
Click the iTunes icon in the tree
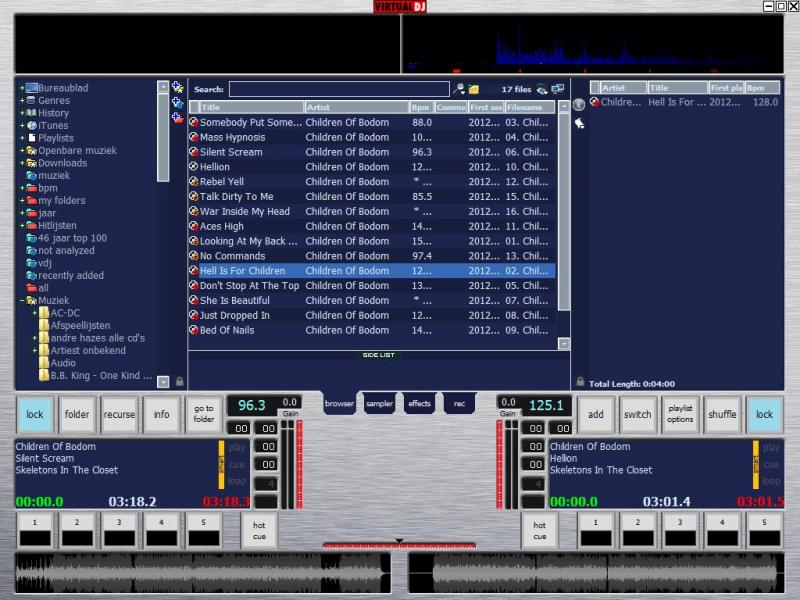click(x=32, y=126)
